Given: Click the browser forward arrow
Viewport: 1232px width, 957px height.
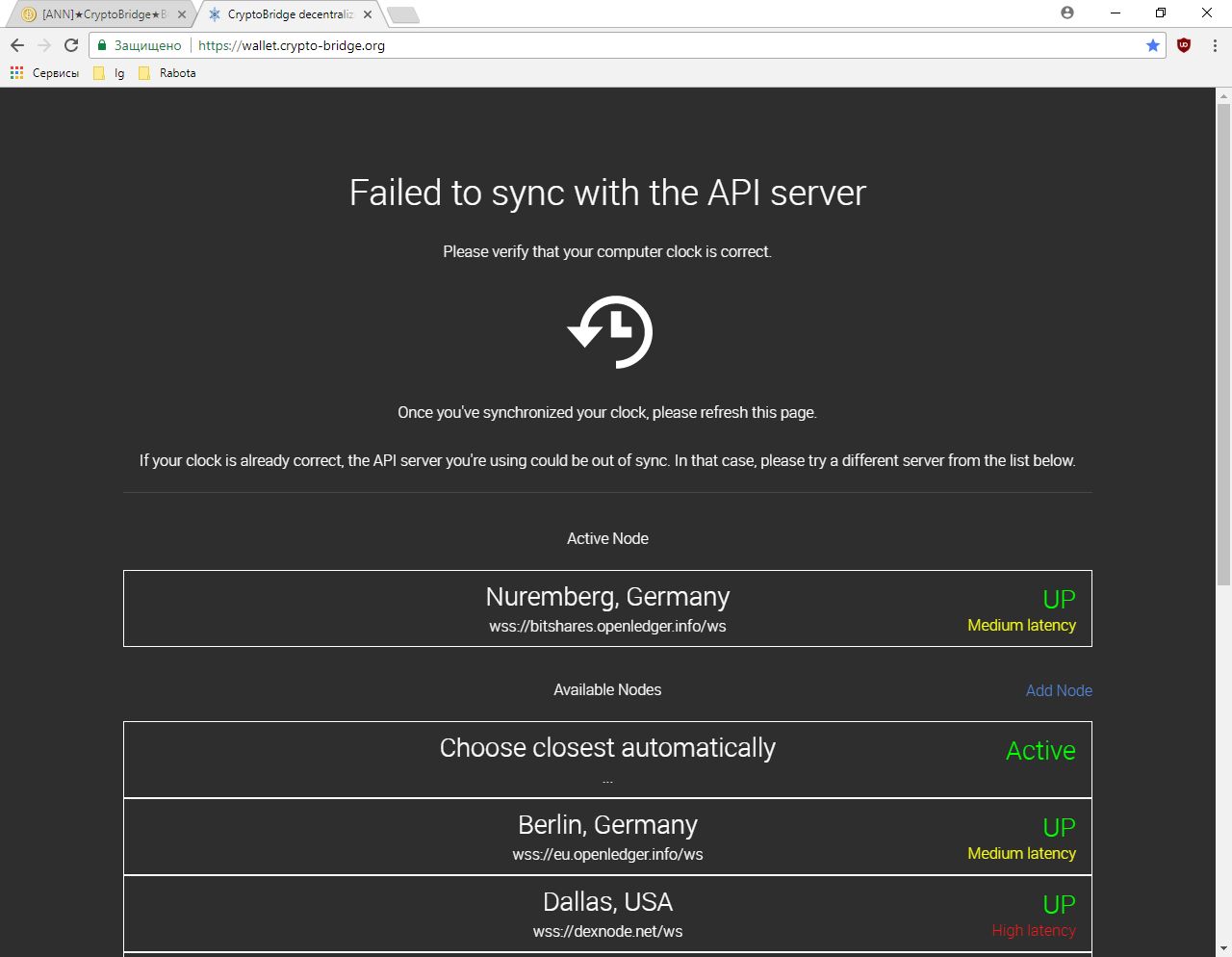Looking at the screenshot, I should coord(44,45).
